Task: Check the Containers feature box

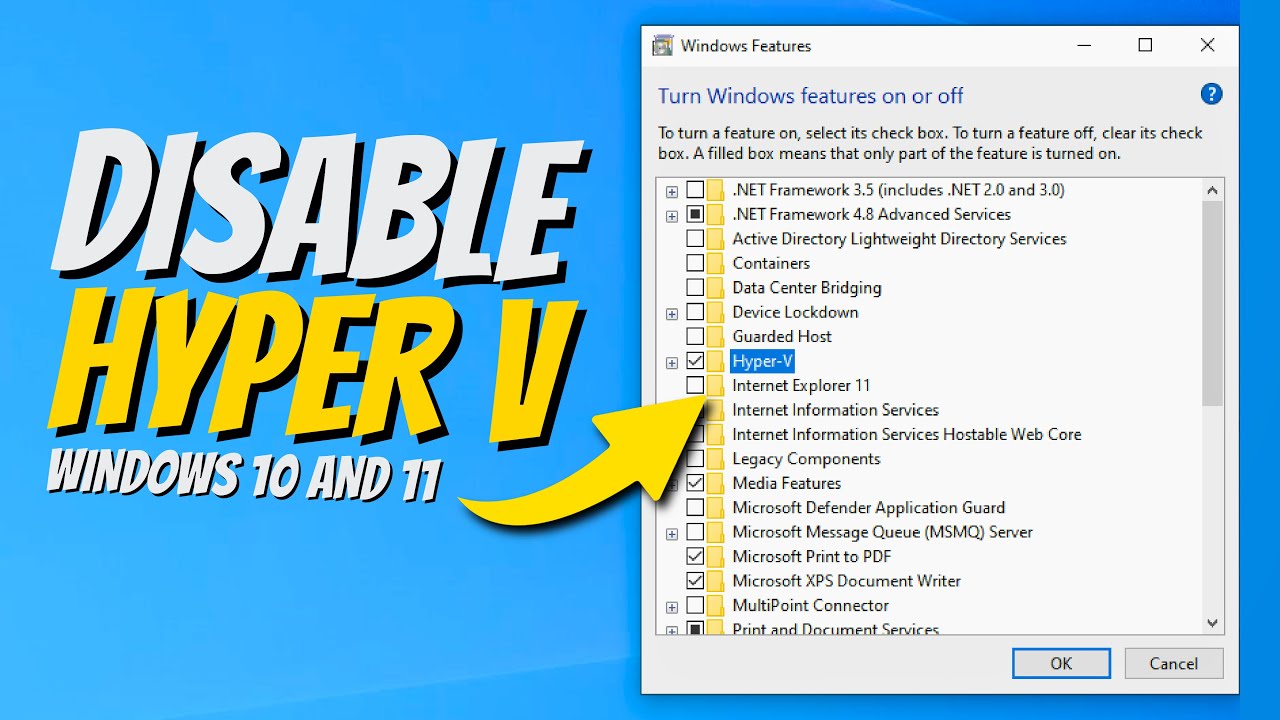Action: pos(695,263)
